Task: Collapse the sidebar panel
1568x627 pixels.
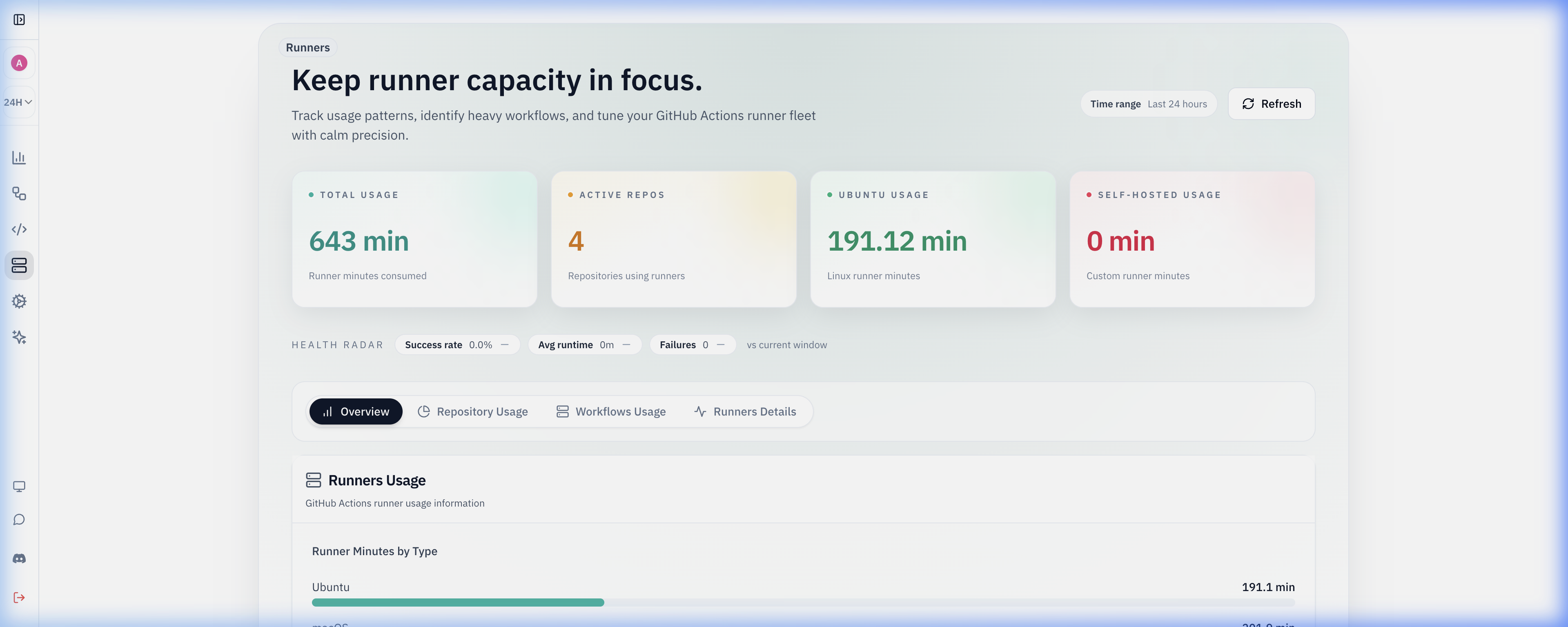Action: click(20, 20)
